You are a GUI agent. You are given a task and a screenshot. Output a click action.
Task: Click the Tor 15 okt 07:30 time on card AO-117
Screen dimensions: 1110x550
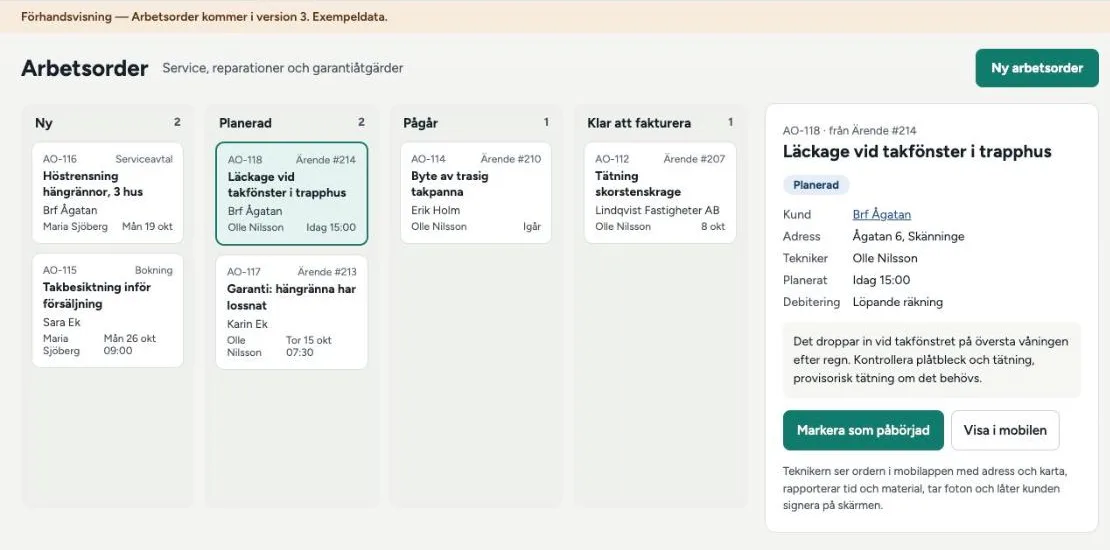click(309, 346)
